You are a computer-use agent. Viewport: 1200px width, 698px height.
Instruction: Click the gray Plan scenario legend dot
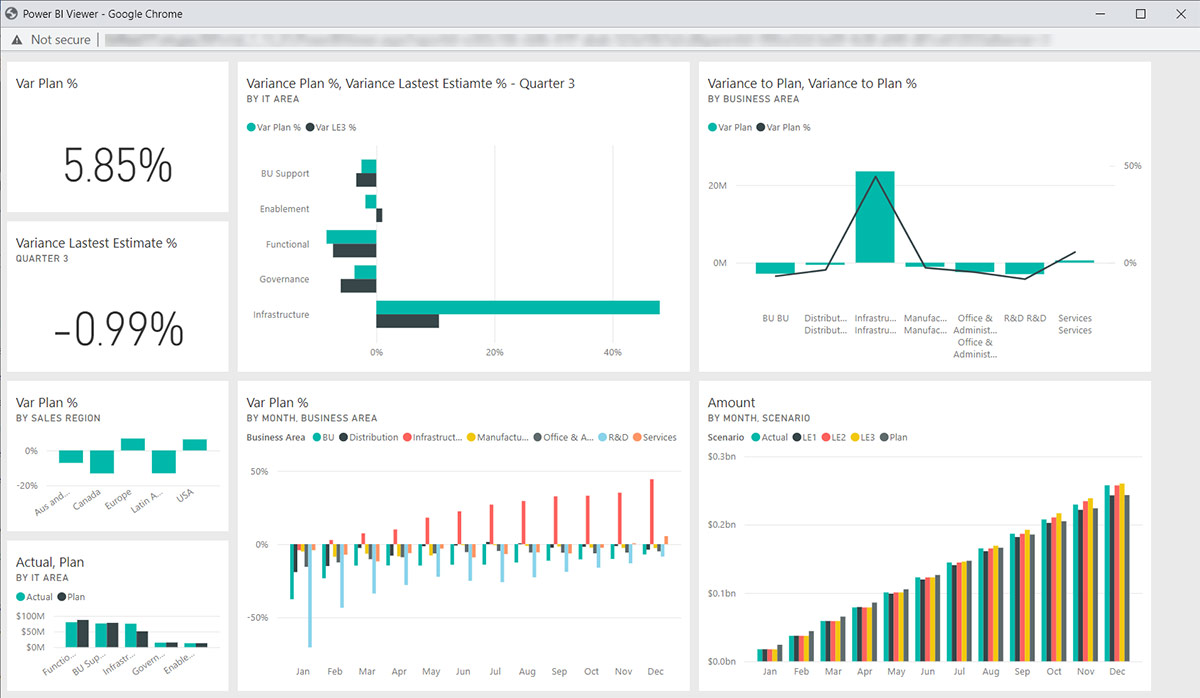[885, 437]
